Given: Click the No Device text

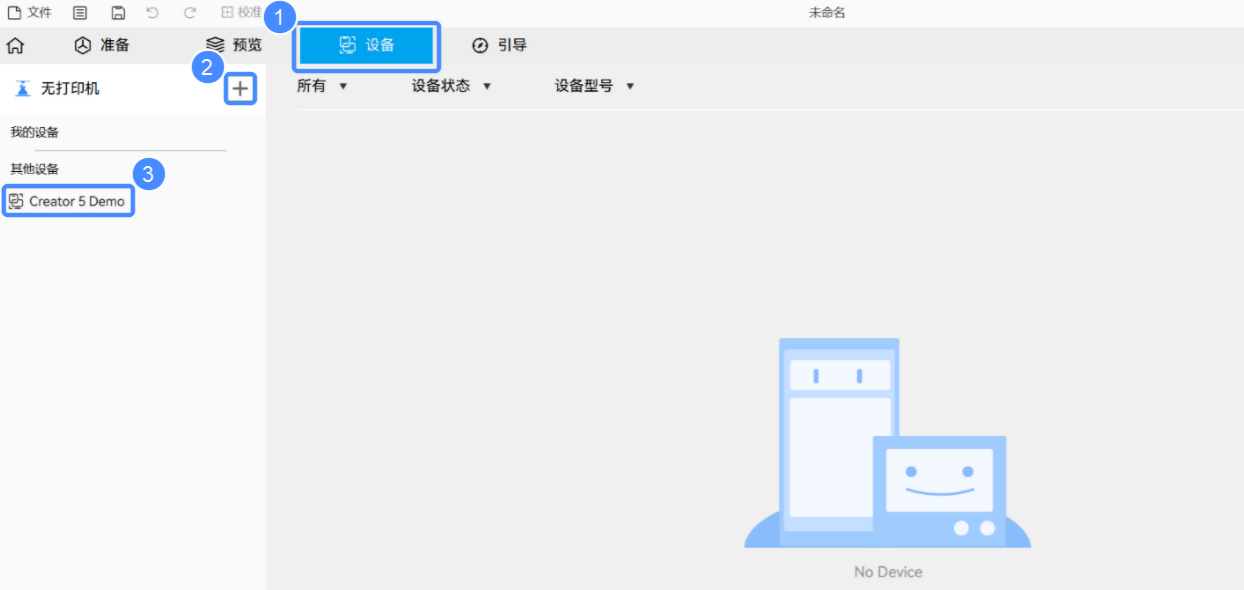Looking at the screenshot, I should pyautogui.click(x=888, y=572).
